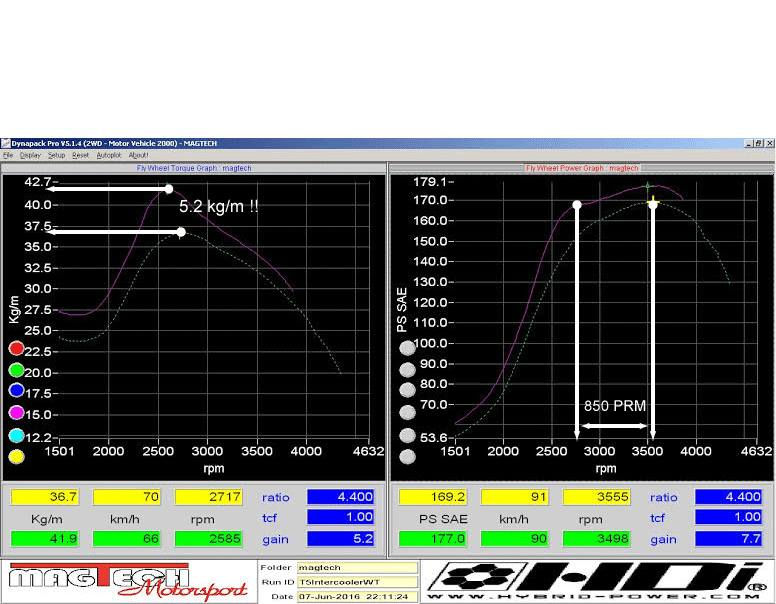
Task: Select the red run color circle
Action: click(16, 349)
